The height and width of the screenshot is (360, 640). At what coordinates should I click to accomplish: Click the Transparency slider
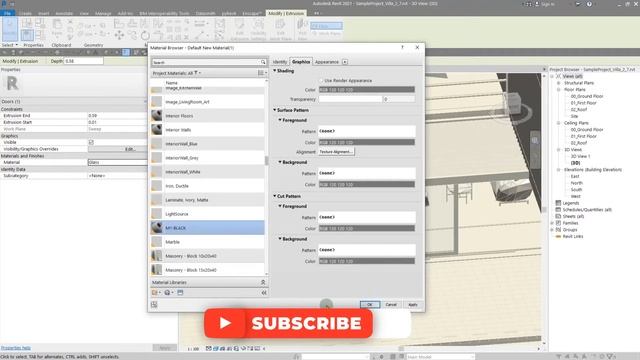tap(350, 99)
